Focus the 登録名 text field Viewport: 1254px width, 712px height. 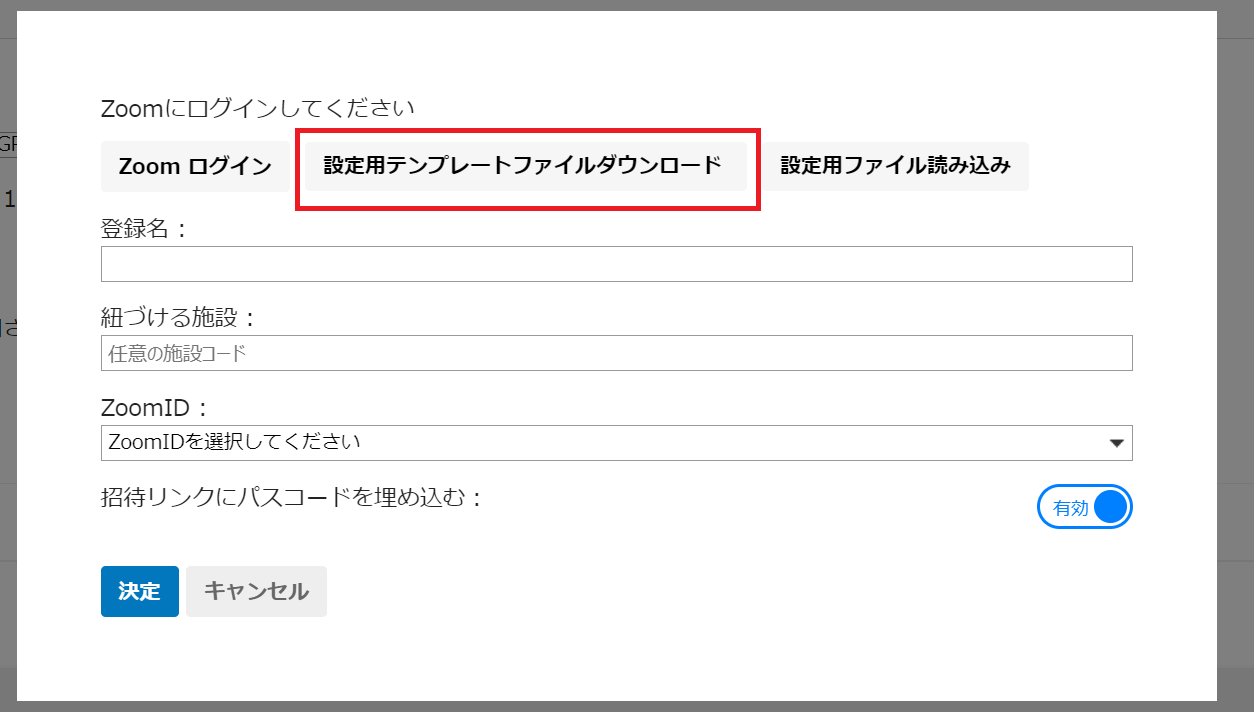pyautogui.click(x=616, y=264)
